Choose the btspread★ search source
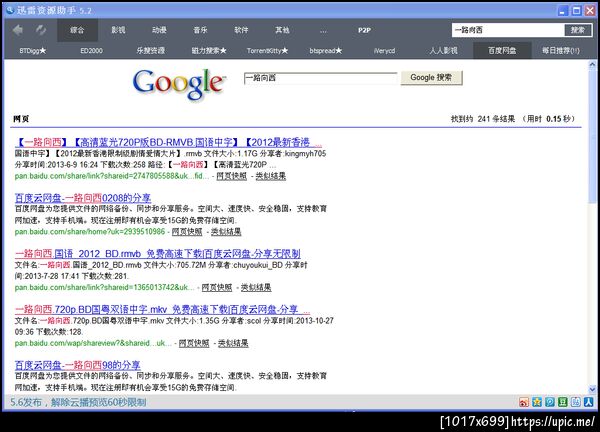 click(x=326, y=51)
